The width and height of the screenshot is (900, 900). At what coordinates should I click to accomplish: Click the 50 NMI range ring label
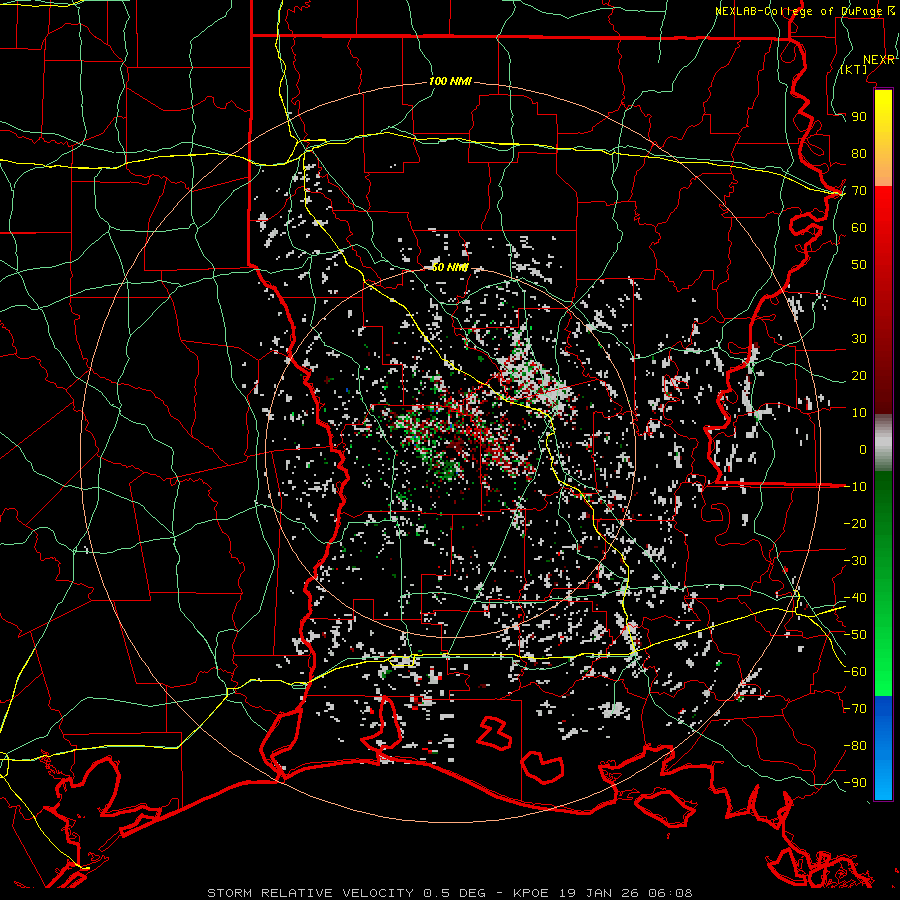[x=450, y=267]
